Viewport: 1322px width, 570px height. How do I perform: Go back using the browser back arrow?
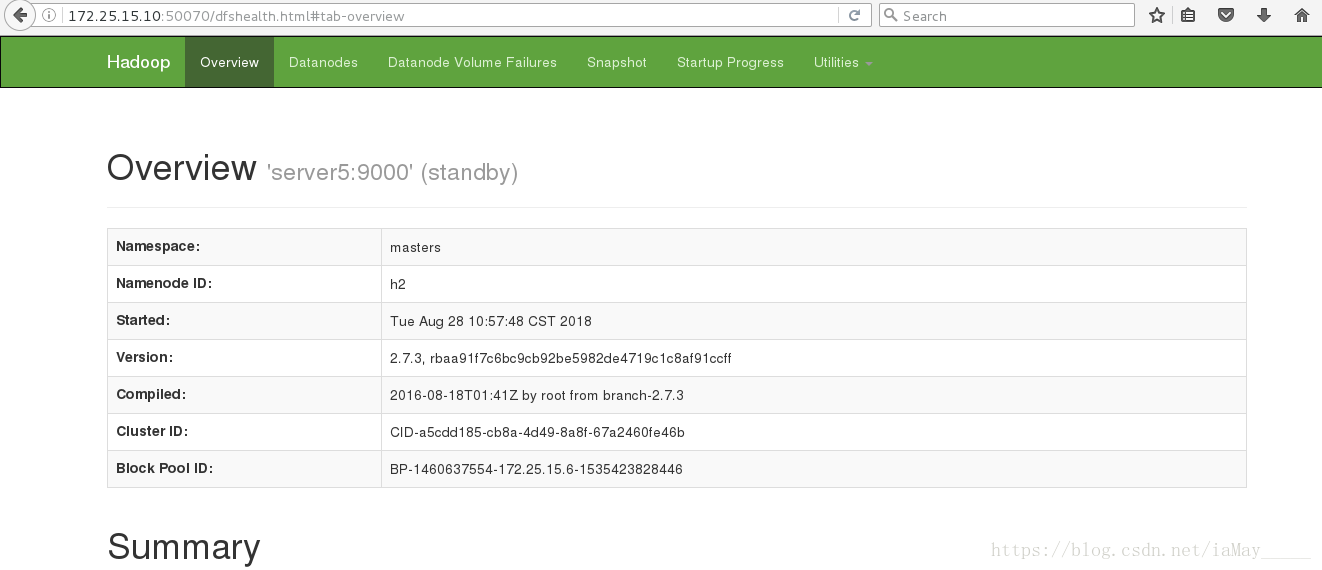coord(20,15)
